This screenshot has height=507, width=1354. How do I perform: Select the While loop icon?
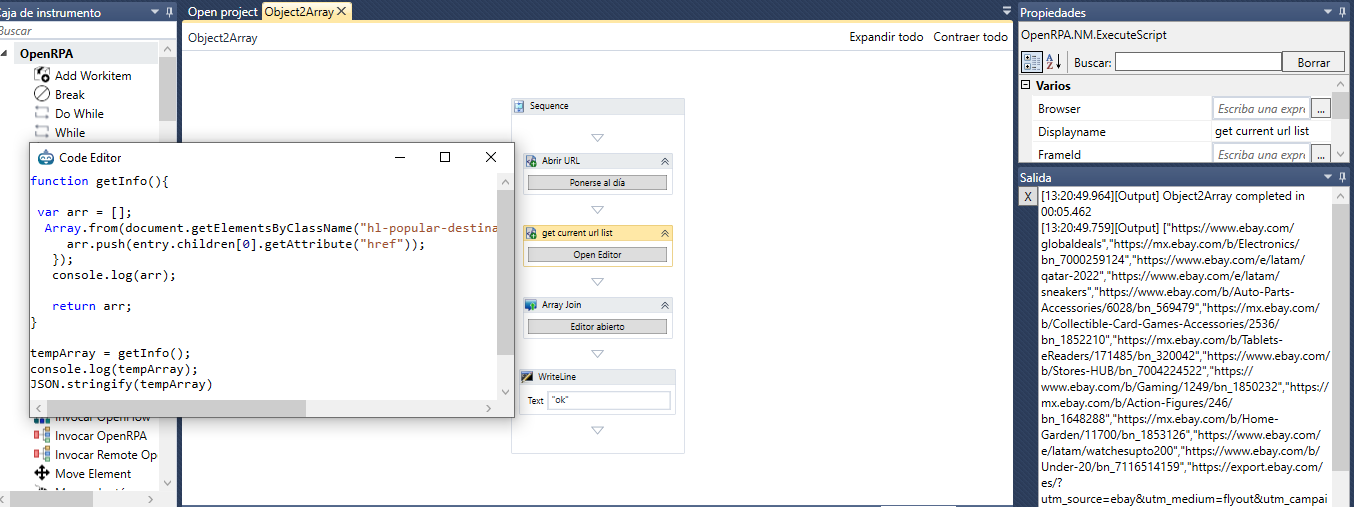[42, 132]
